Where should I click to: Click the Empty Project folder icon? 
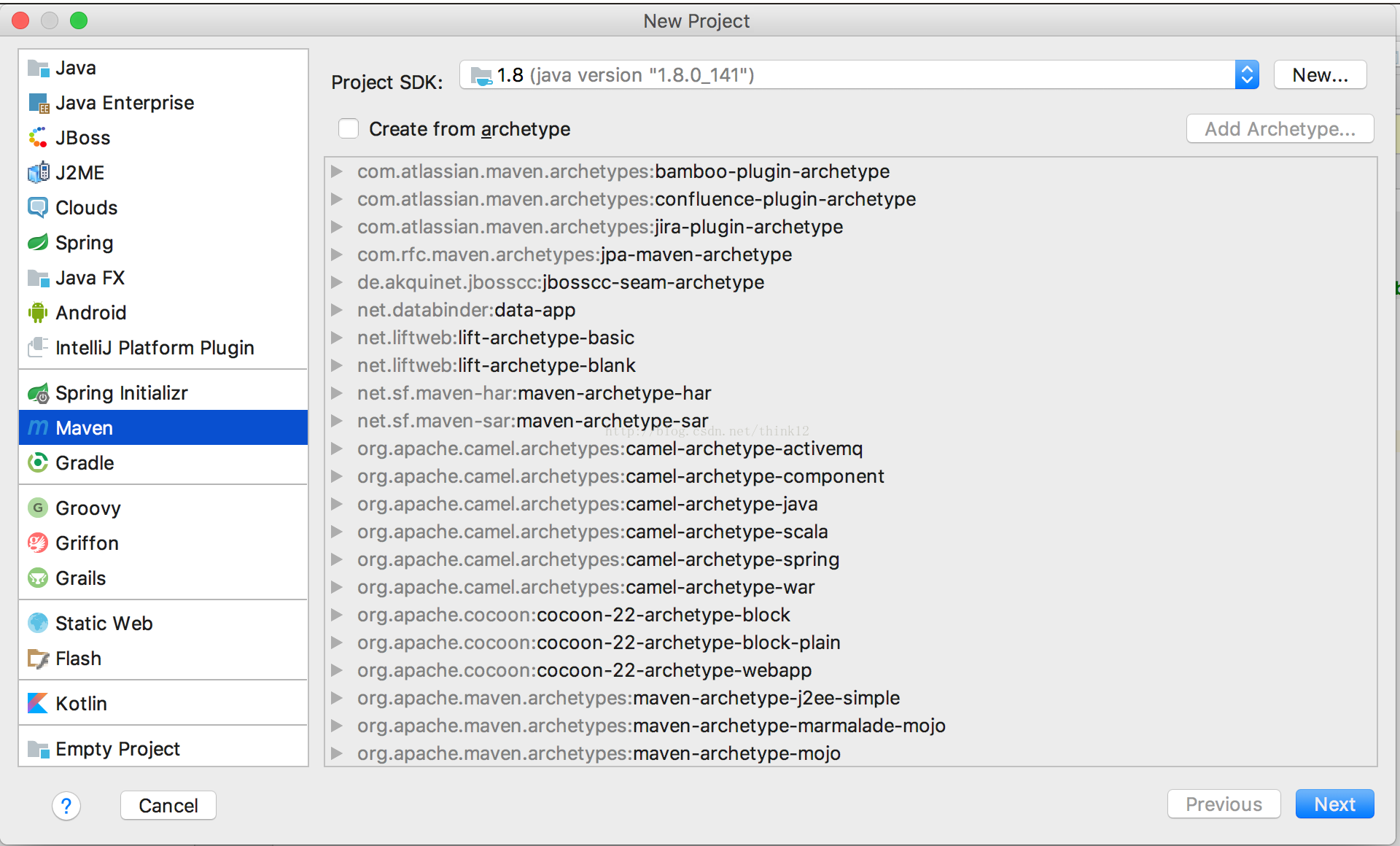coord(38,749)
